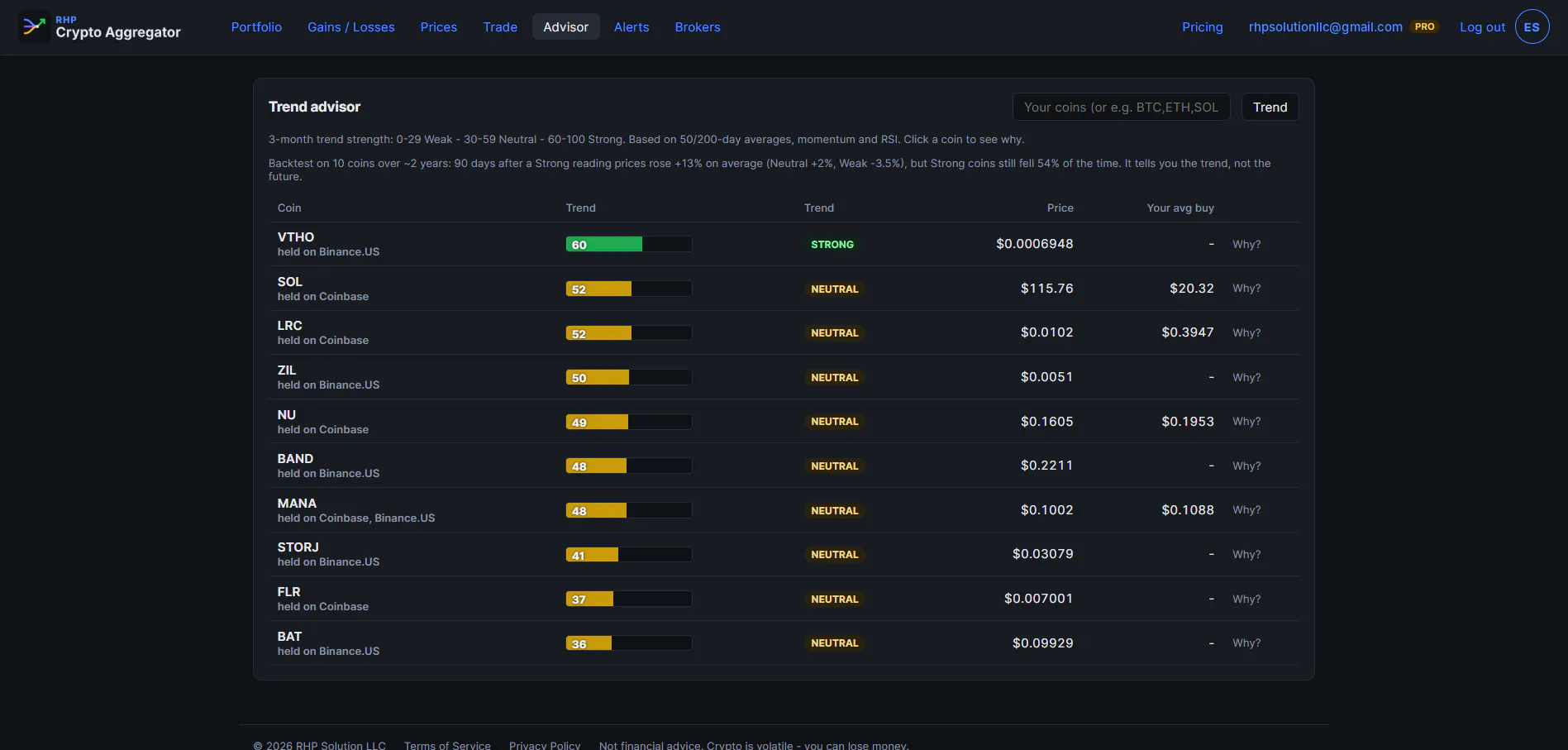Screen dimensions: 1568x750
Task: Select the Advisor tab
Action: [566, 27]
